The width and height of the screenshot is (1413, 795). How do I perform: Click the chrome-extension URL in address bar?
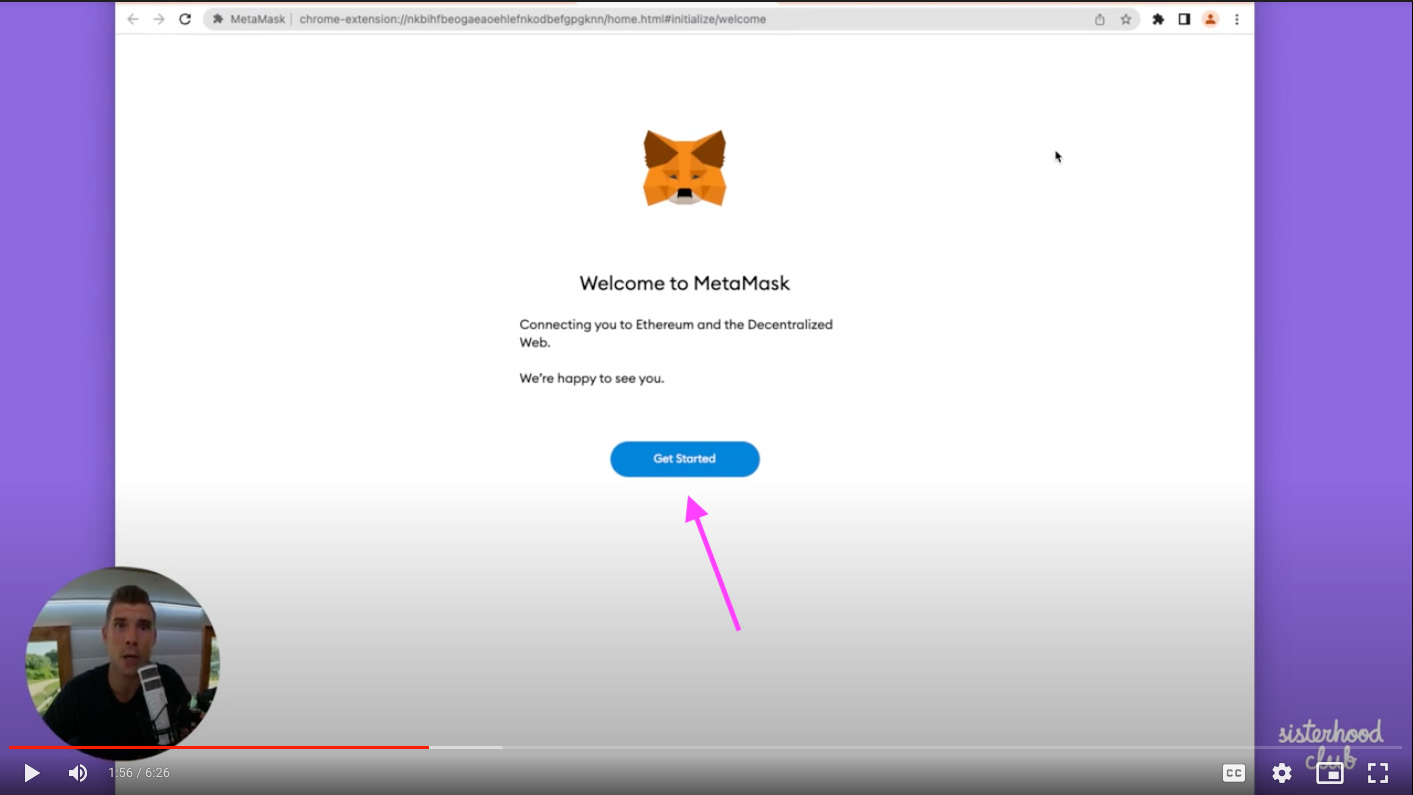[x=532, y=19]
